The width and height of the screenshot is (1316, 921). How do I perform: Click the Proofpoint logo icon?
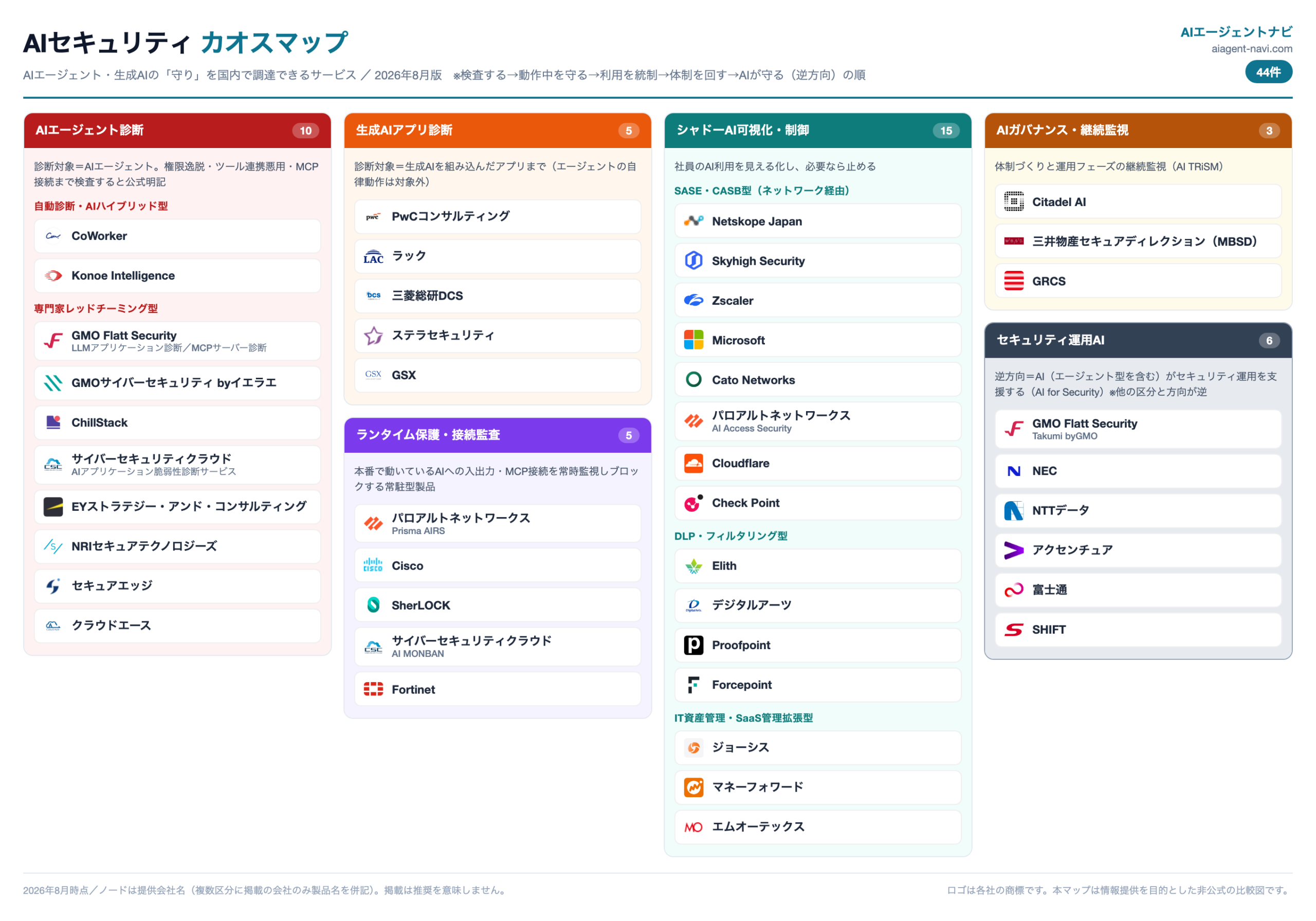(694, 646)
